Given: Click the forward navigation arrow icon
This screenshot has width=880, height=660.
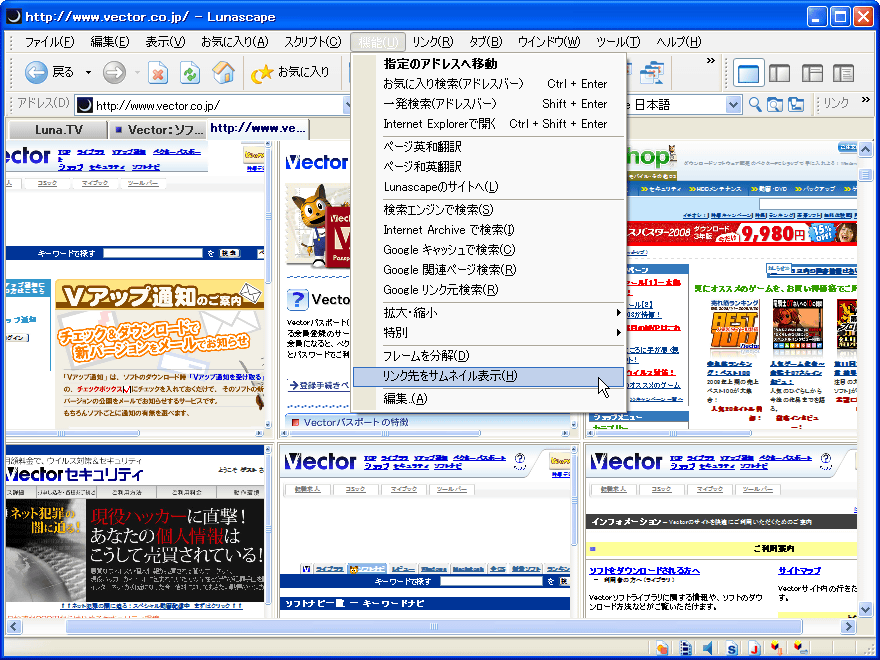Looking at the screenshot, I should [114, 72].
